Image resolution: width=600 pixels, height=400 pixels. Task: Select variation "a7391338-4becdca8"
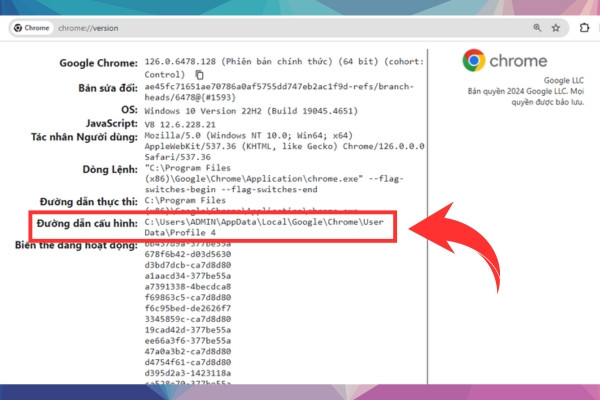tap(188, 287)
